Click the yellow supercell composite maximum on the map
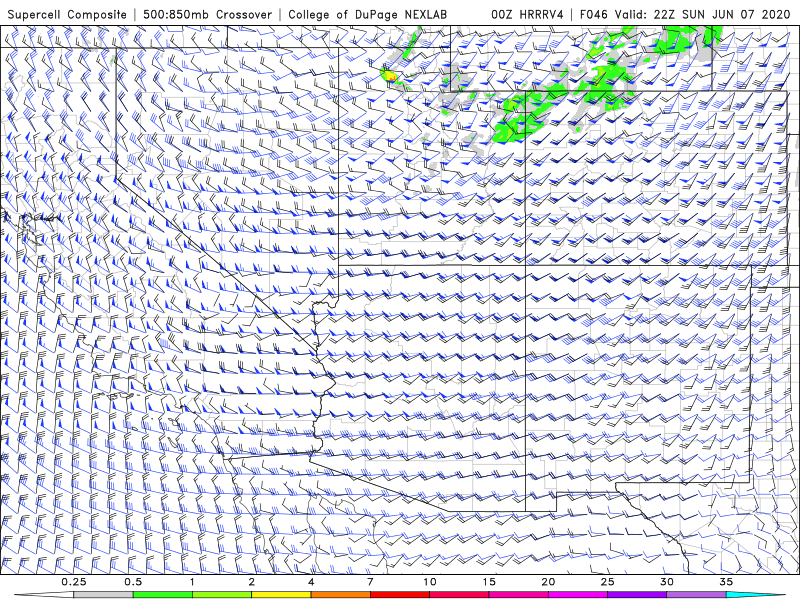Image resolution: width=800 pixels, height=600 pixels. (390, 77)
